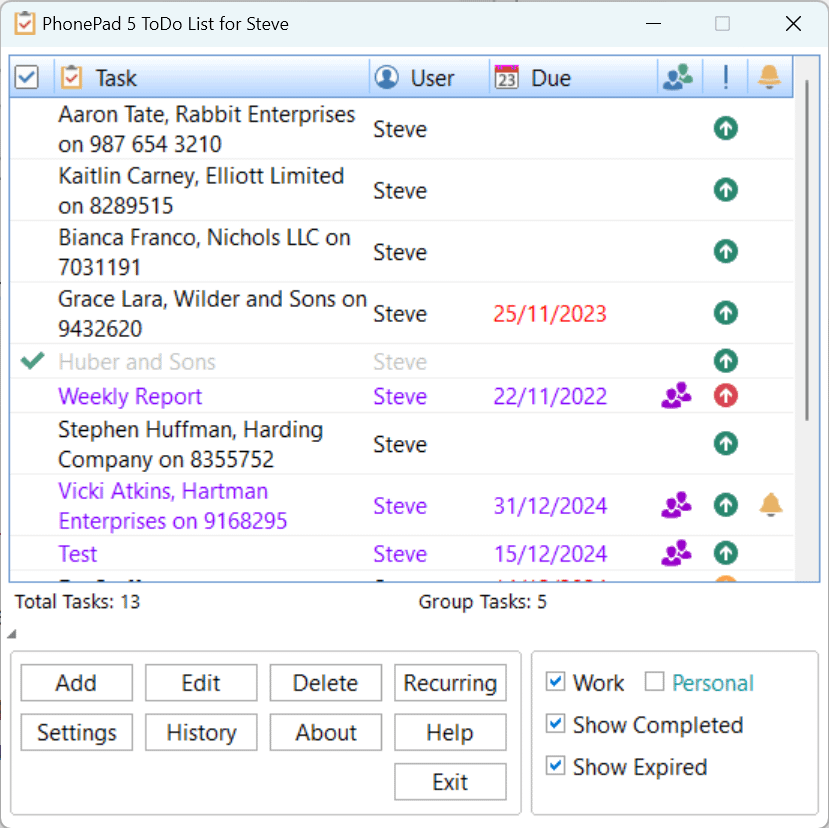Click reminder bell on Vicki Atkins row
This screenshot has width=829, height=828.
[x=771, y=504]
